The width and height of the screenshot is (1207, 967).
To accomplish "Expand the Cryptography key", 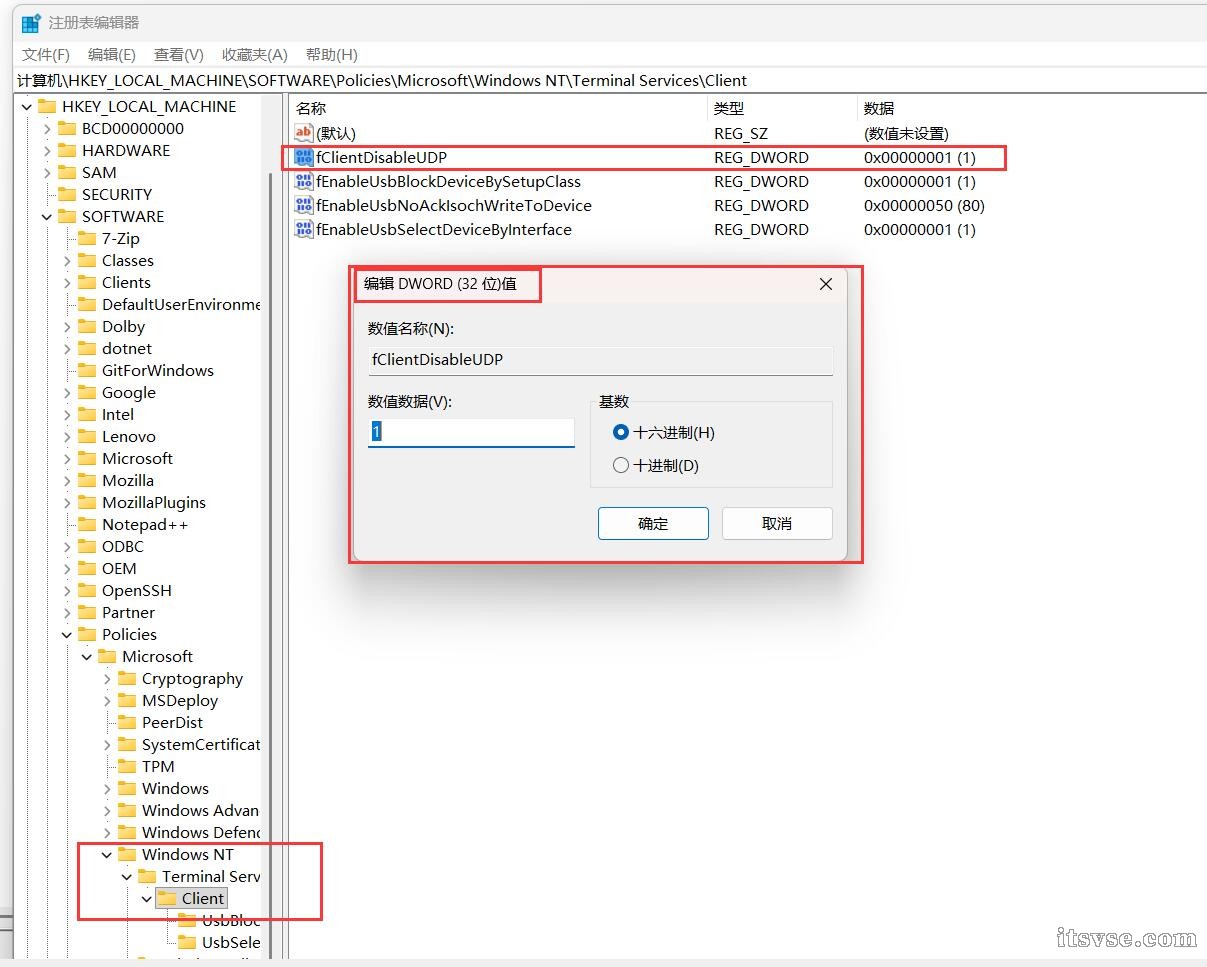I will click(107, 679).
